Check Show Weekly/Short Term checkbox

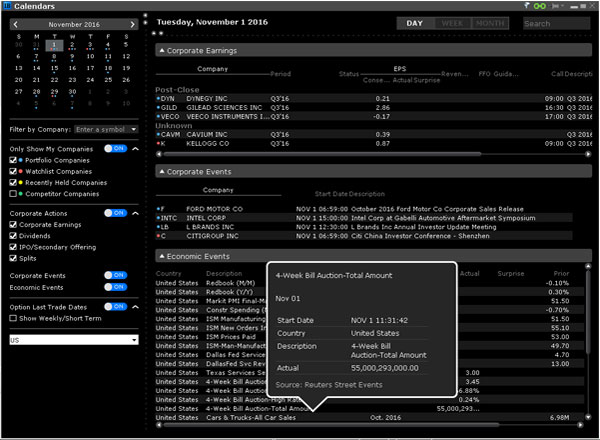(13, 318)
